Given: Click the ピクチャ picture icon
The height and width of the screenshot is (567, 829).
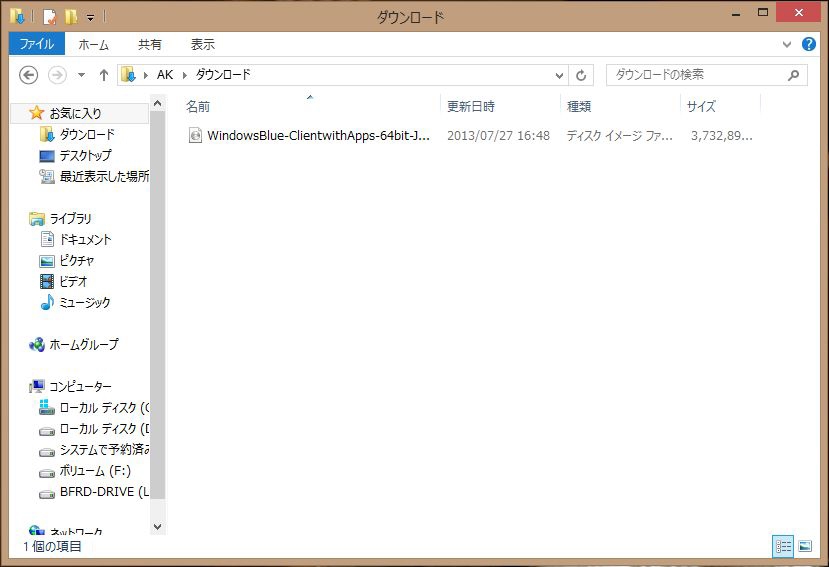Looking at the screenshot, I should point(47,261).
